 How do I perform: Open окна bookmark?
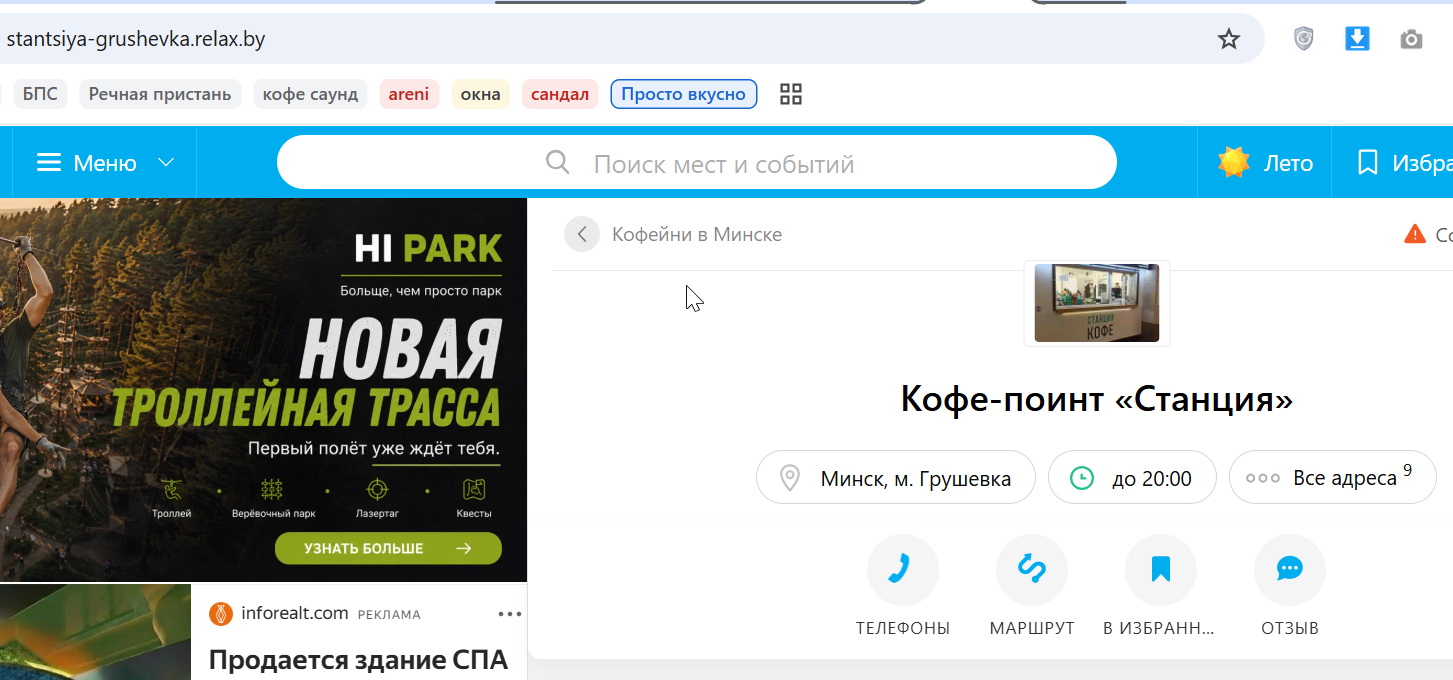481,94
